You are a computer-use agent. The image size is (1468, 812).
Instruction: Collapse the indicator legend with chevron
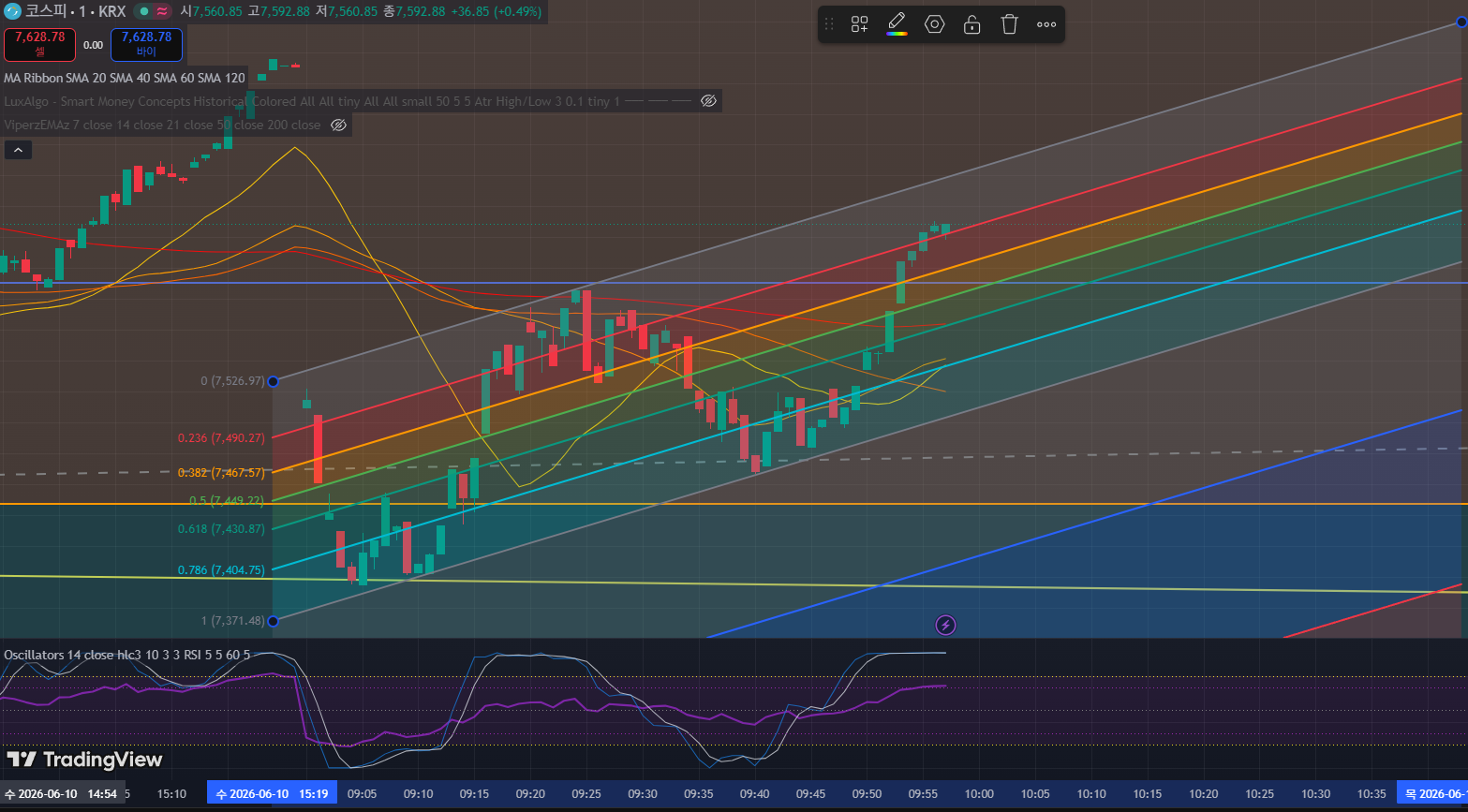tap(18, 149)
